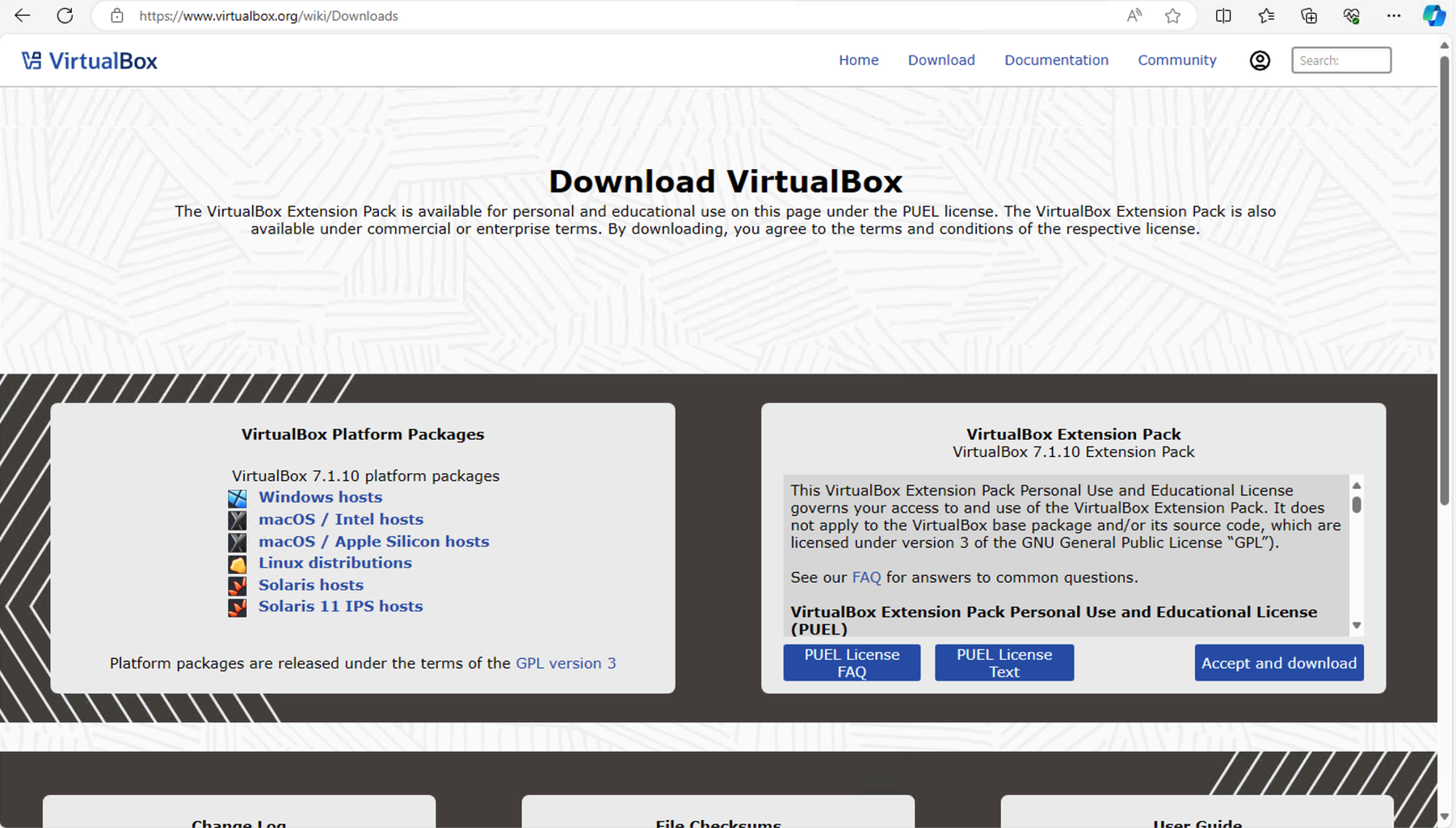Click license box scroll up arrow
Image resolution: width=1456 pixels, height=828 pixels.
pyautogui.click(x=1356, y=486)
